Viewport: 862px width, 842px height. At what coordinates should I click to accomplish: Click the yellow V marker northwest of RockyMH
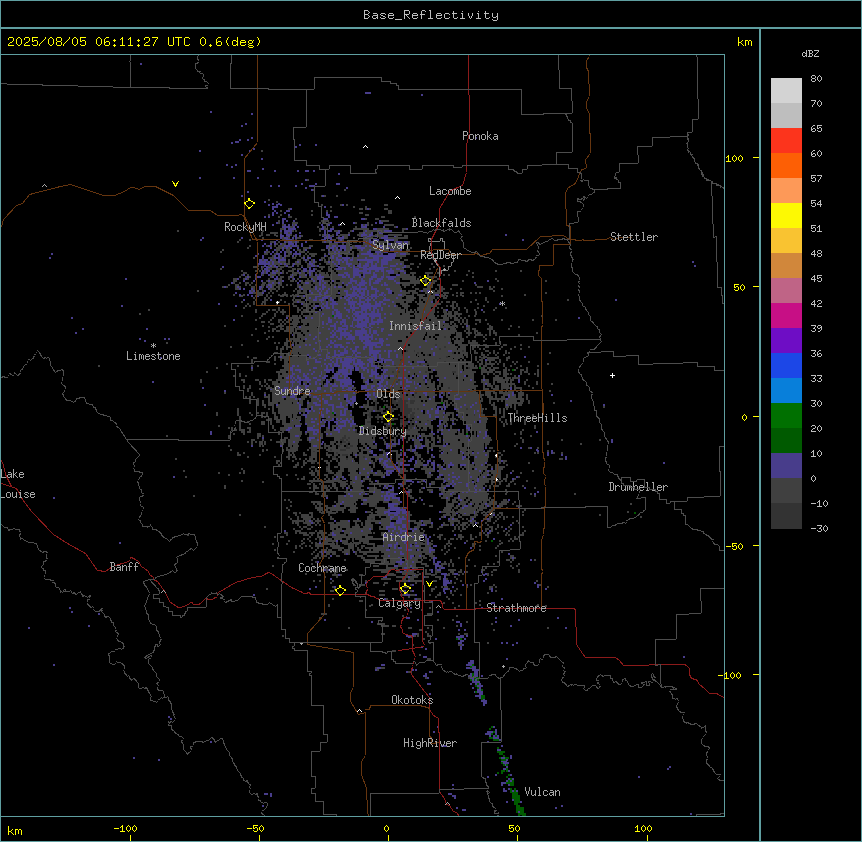(x=175, y=184)
